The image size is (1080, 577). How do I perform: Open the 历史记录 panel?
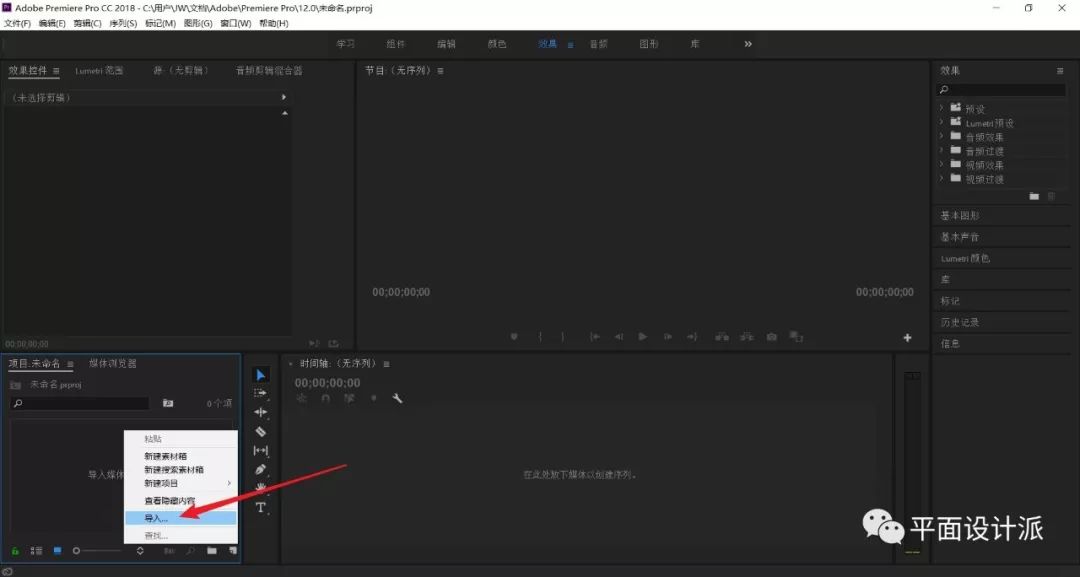tap(960, 322)
